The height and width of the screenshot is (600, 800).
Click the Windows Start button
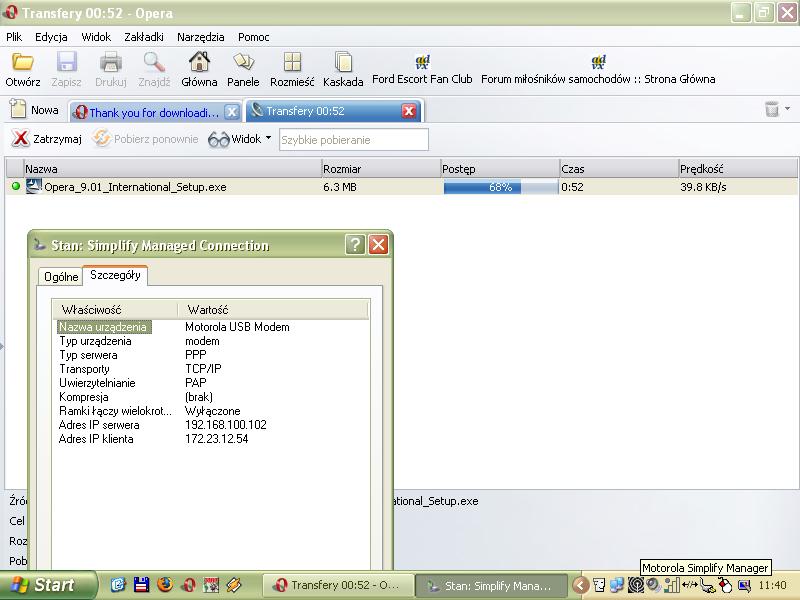point(46,585)
